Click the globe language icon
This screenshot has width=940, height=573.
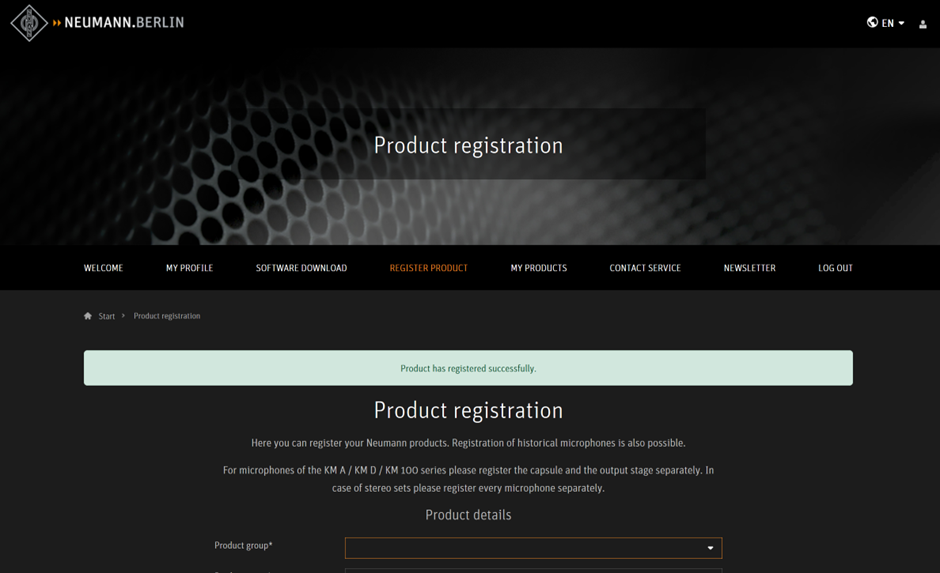click(x=872, y=22)
